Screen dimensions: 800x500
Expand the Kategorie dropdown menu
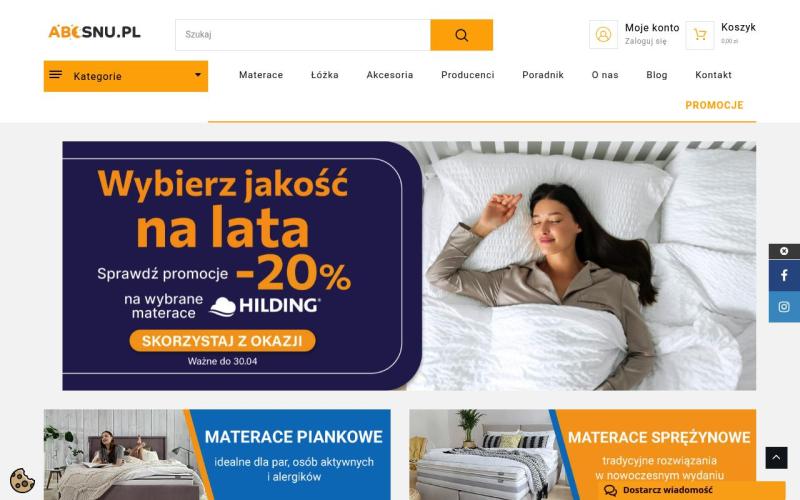pyautogui.click(x=198, y=76)
